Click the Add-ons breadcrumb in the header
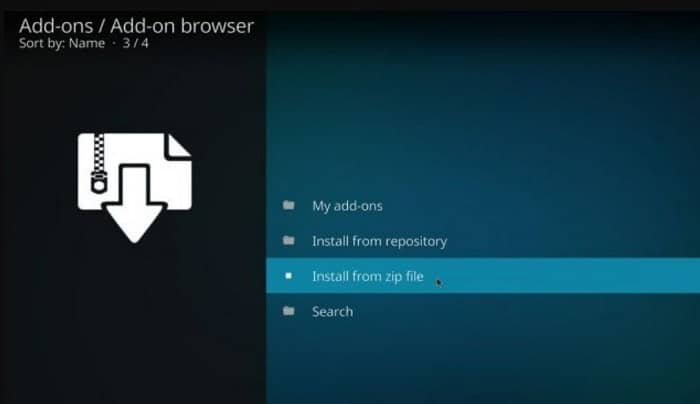 click(56, 26)
